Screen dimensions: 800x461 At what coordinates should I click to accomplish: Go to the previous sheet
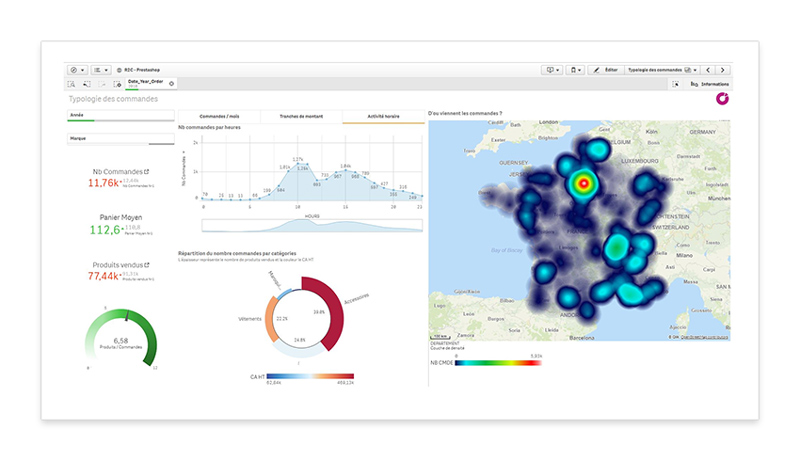(x=708, y=70)
